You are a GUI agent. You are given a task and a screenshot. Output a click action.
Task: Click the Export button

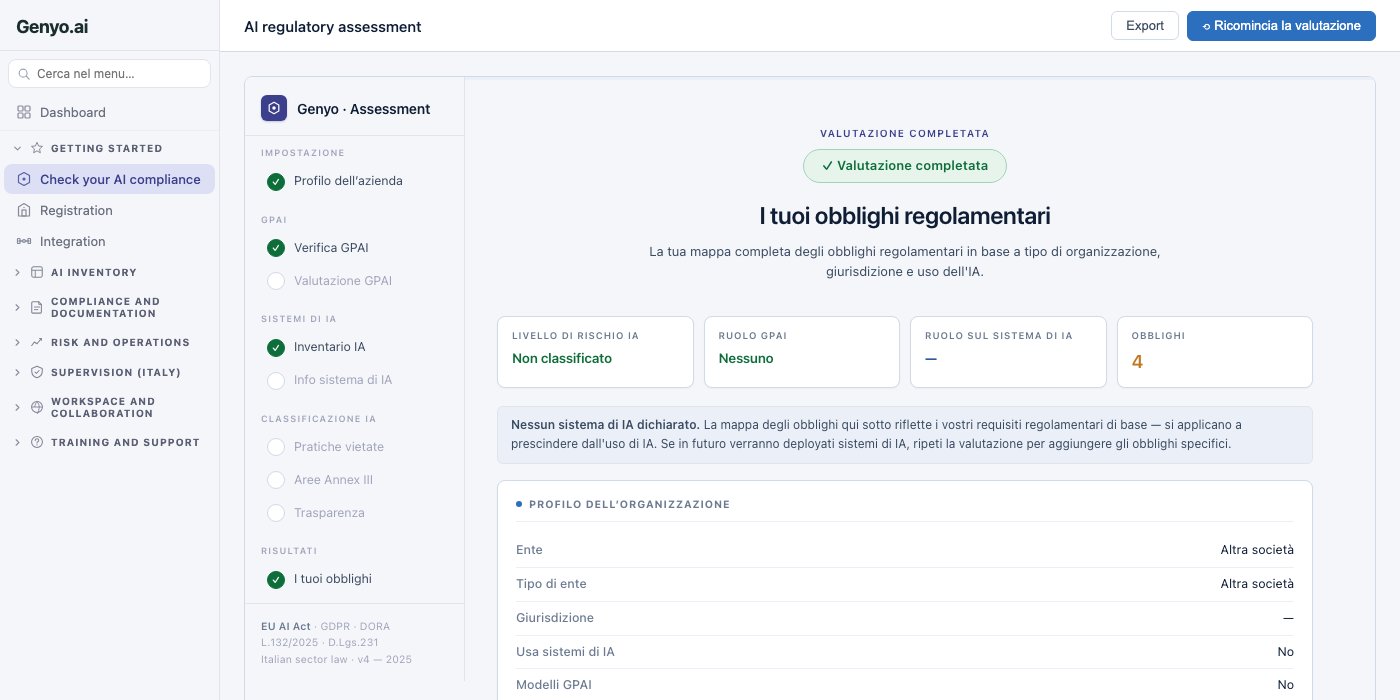[1145, 26]
